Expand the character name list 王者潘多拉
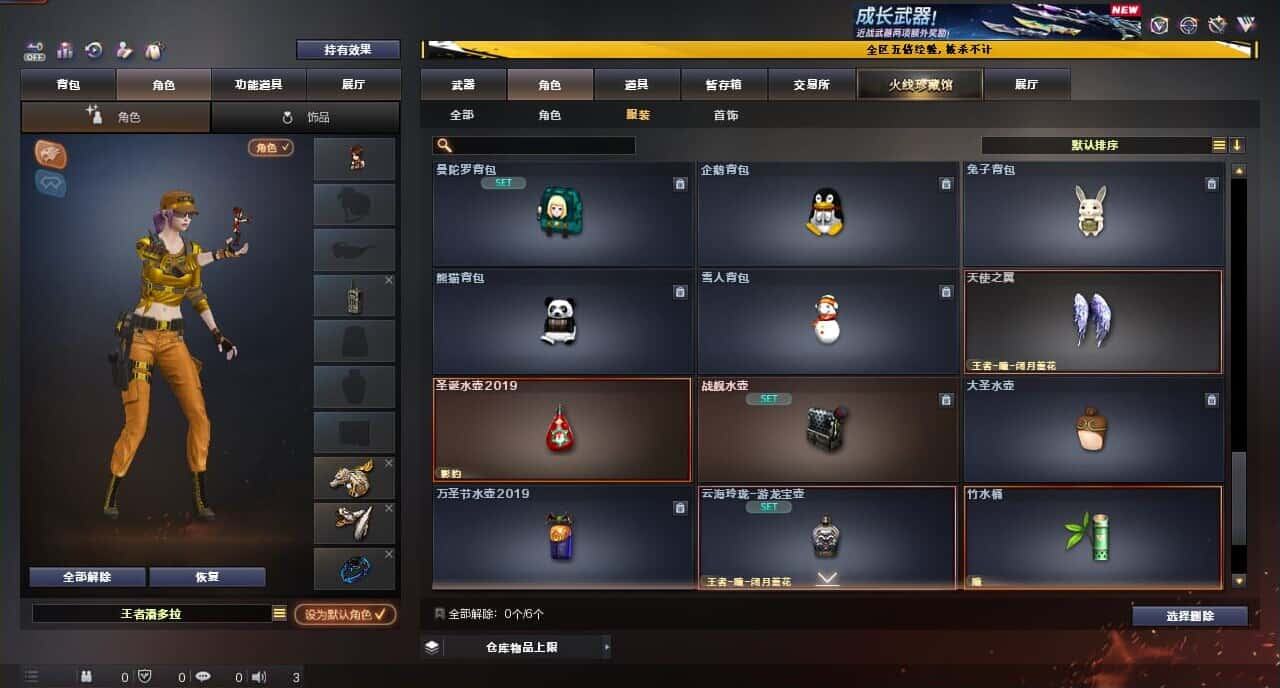This screenshot has width=1280, height=688. pyautogui.click(x=280, y=614)
